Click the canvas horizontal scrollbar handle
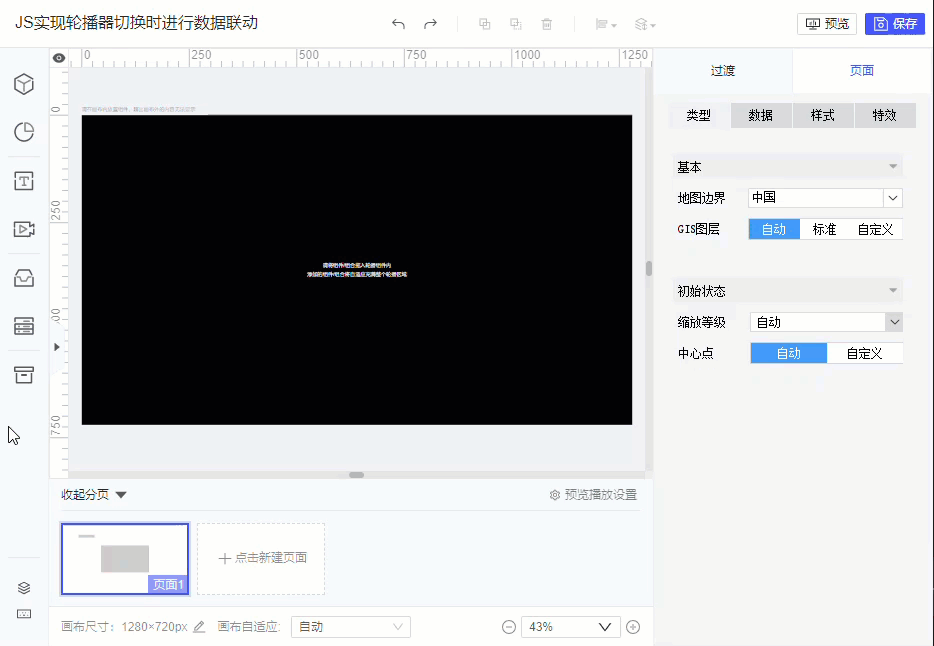Screen dimensions: 934x646 pos(356,475)
